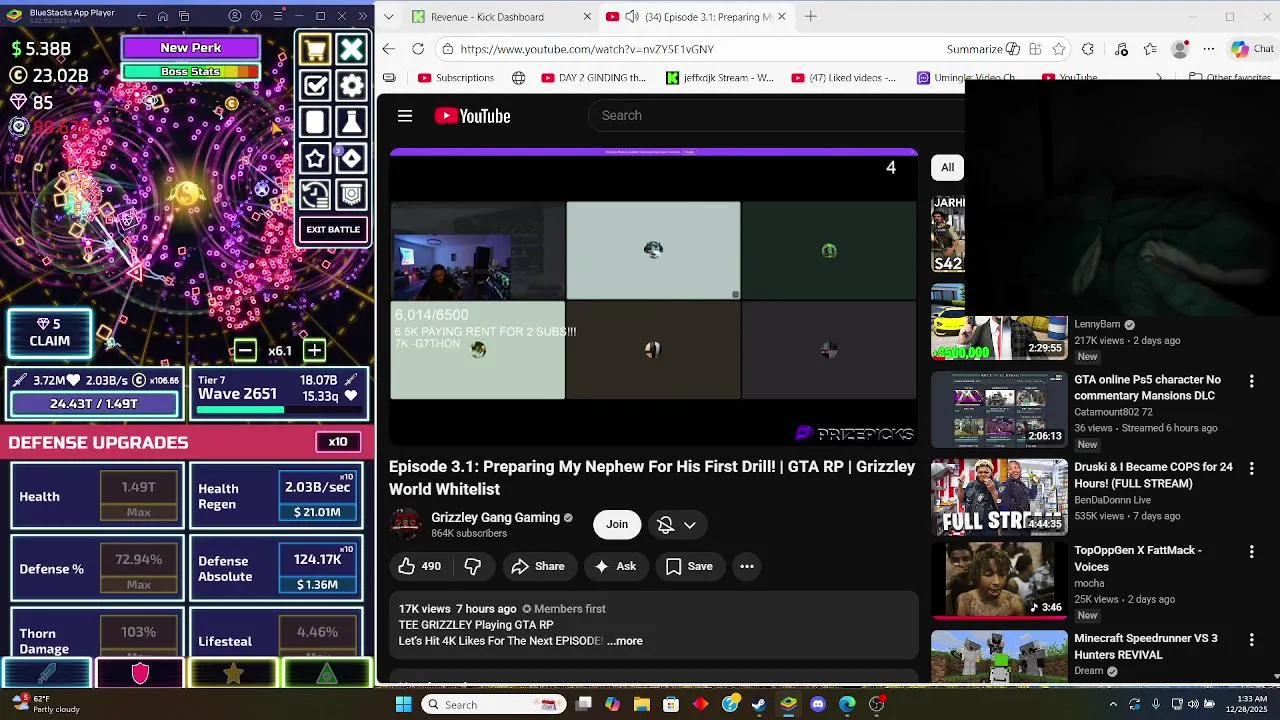This screenshot has width=1280, height=720.
Task: Open the banner guild icon in game
Action: 351,194
